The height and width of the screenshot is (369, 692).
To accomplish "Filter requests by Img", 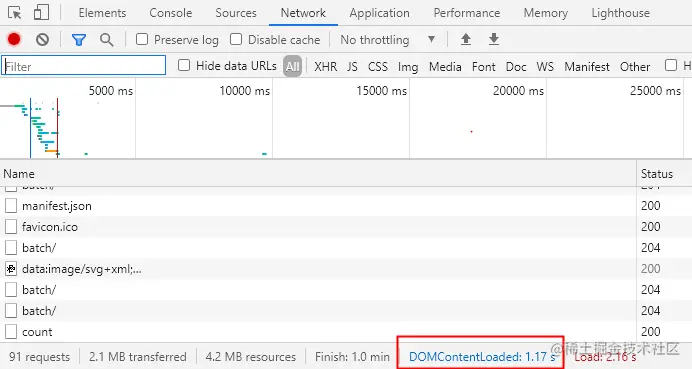I will (408, 67).
